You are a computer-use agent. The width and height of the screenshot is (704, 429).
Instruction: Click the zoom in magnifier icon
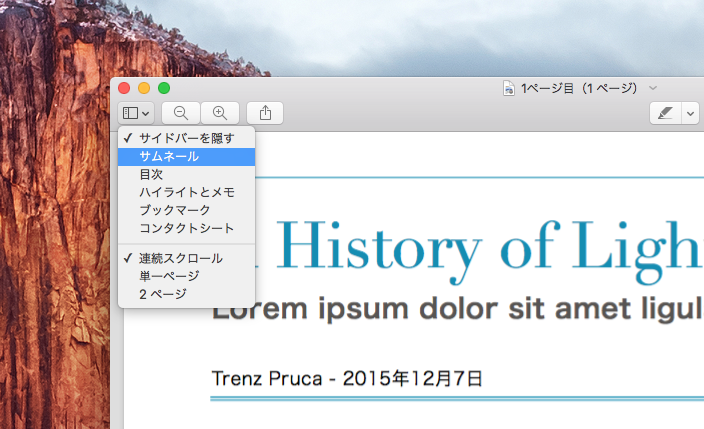(220, 113)
